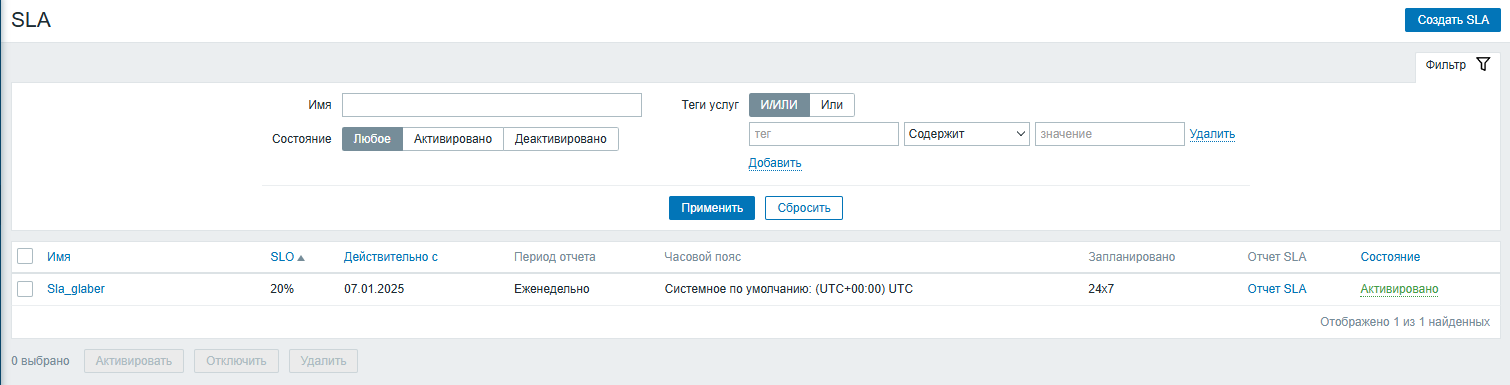This screenshot has height=385, width=1510.
Task: Click Применить button
Action: click(712, 208)
